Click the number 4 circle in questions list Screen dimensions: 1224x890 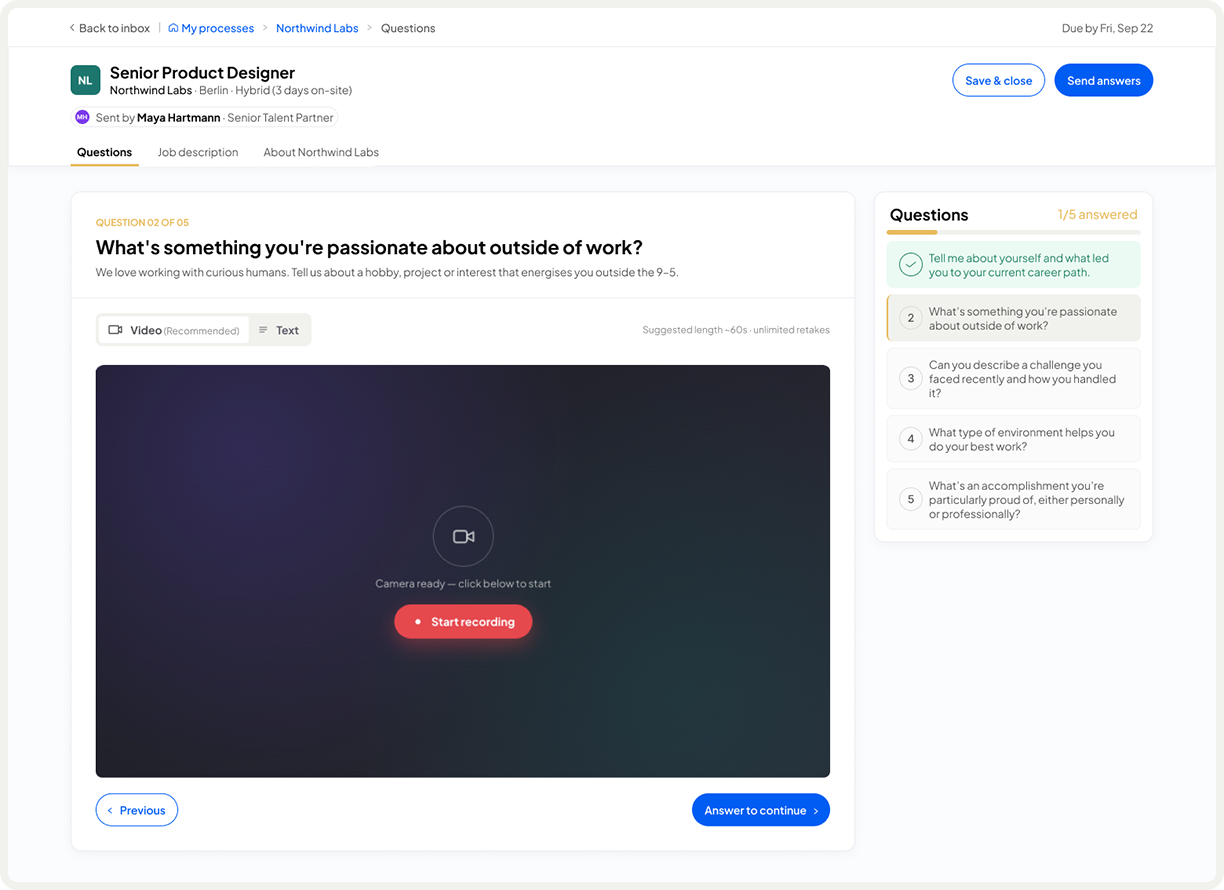(x=910, y=439)
